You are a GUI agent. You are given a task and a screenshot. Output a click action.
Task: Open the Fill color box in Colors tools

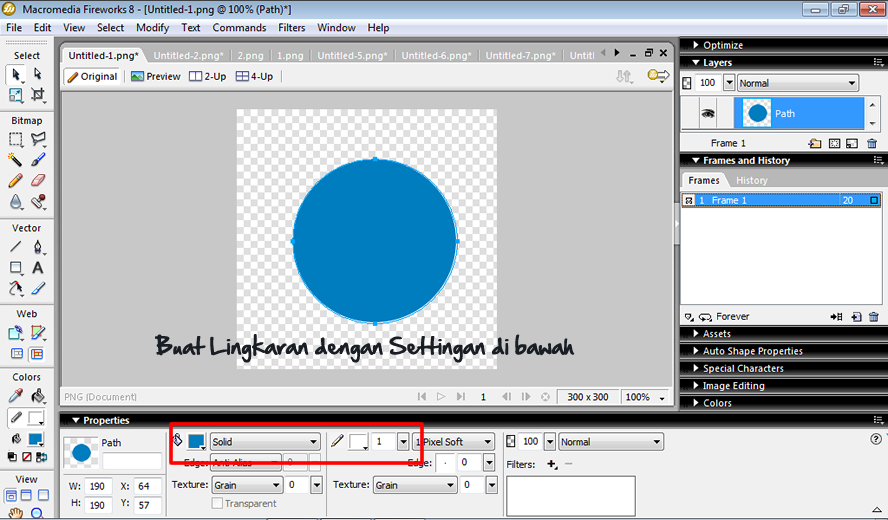coord(36,439)
